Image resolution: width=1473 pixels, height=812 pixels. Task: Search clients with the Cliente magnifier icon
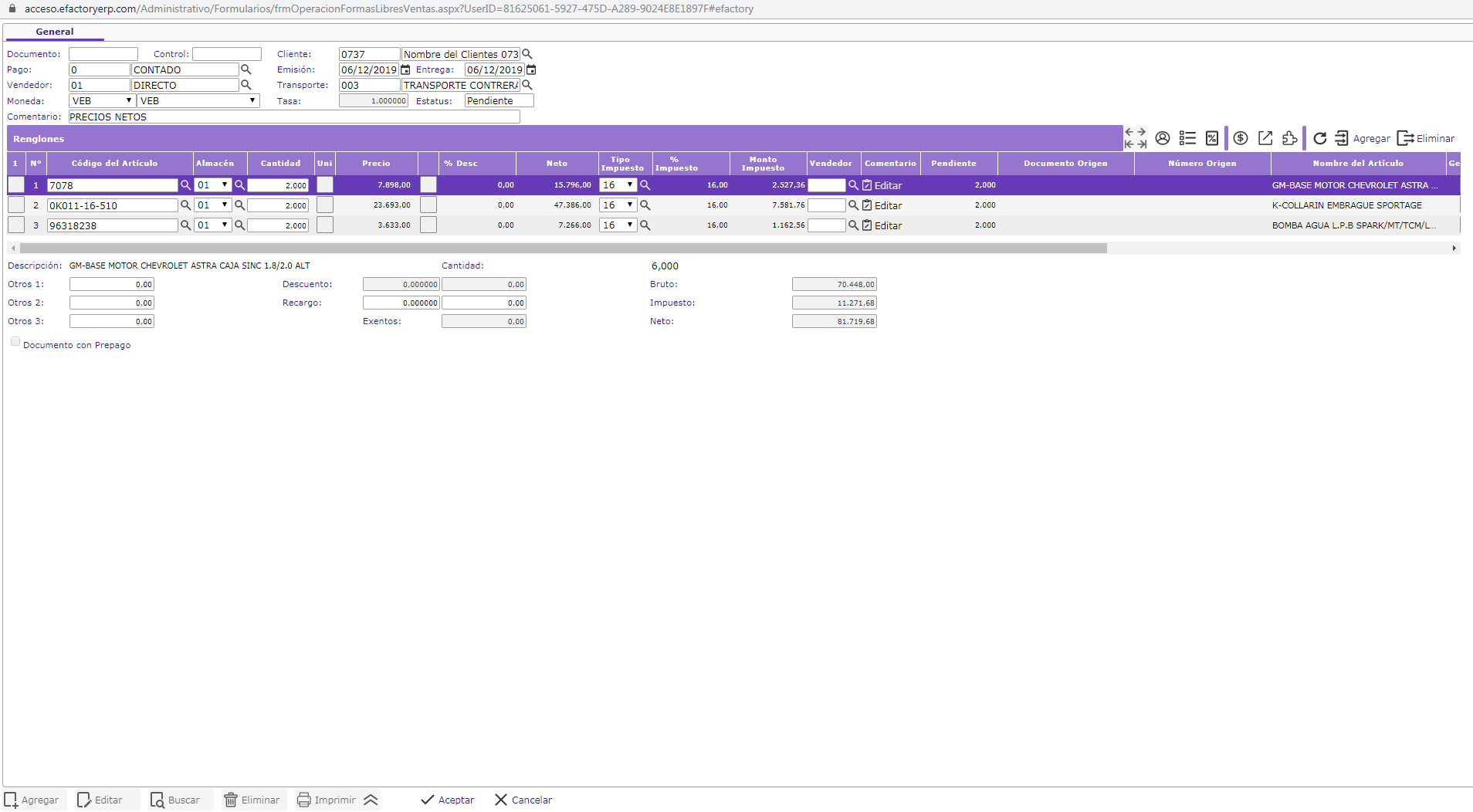click(527, 54)
